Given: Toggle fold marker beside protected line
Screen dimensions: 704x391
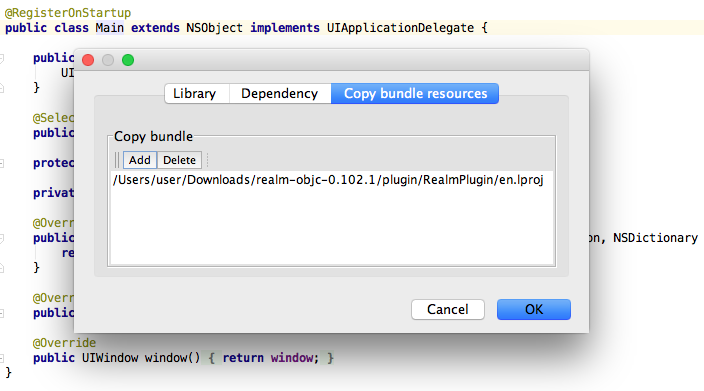Looking at the screenshot, I should (x=2, y=163).
